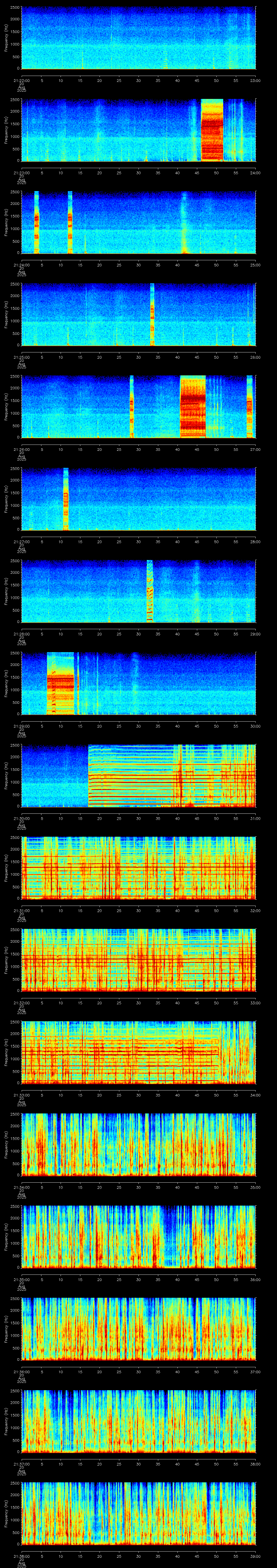Click the 21:27:00 start time label
The image size is (277, 1568).
pyautogui.click(x=21, y=542)
